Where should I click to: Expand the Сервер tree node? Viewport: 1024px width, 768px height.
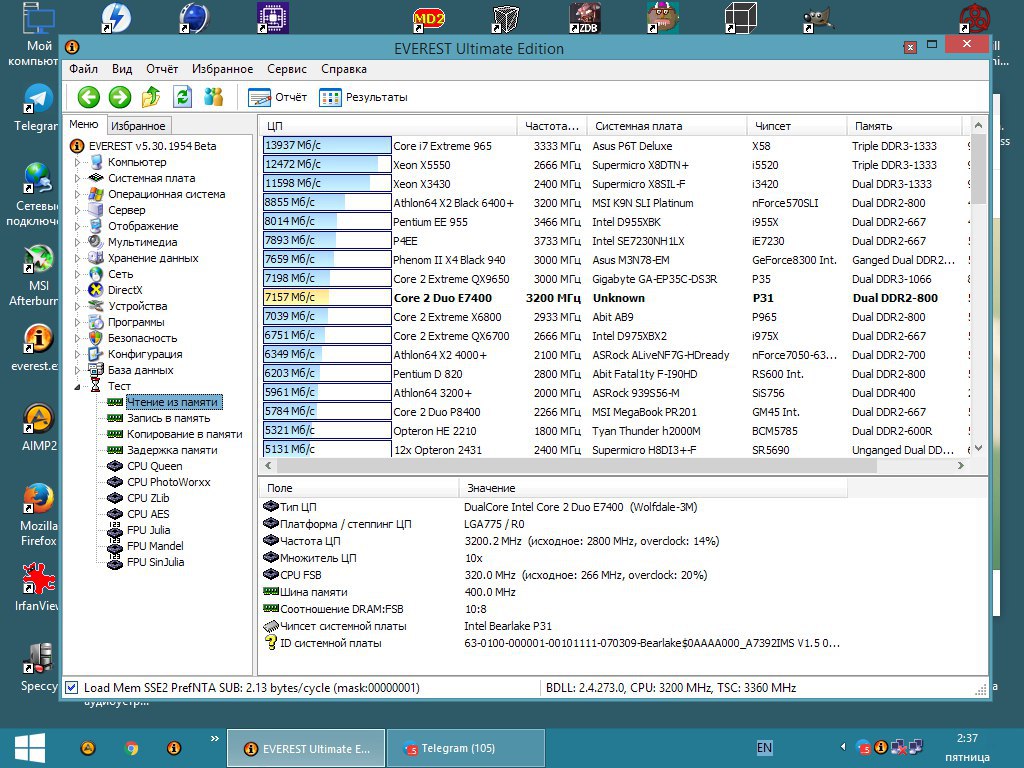coord(77,210)
